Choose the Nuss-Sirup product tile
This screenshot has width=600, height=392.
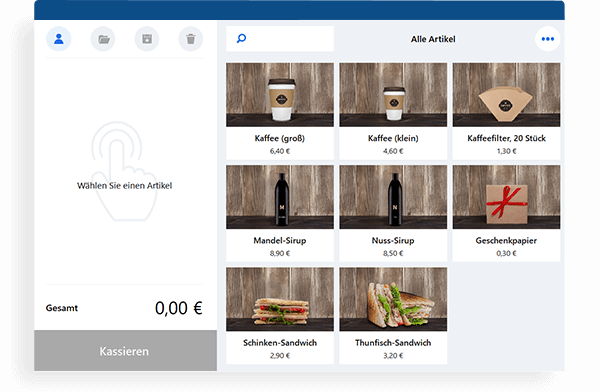(393, 214)
